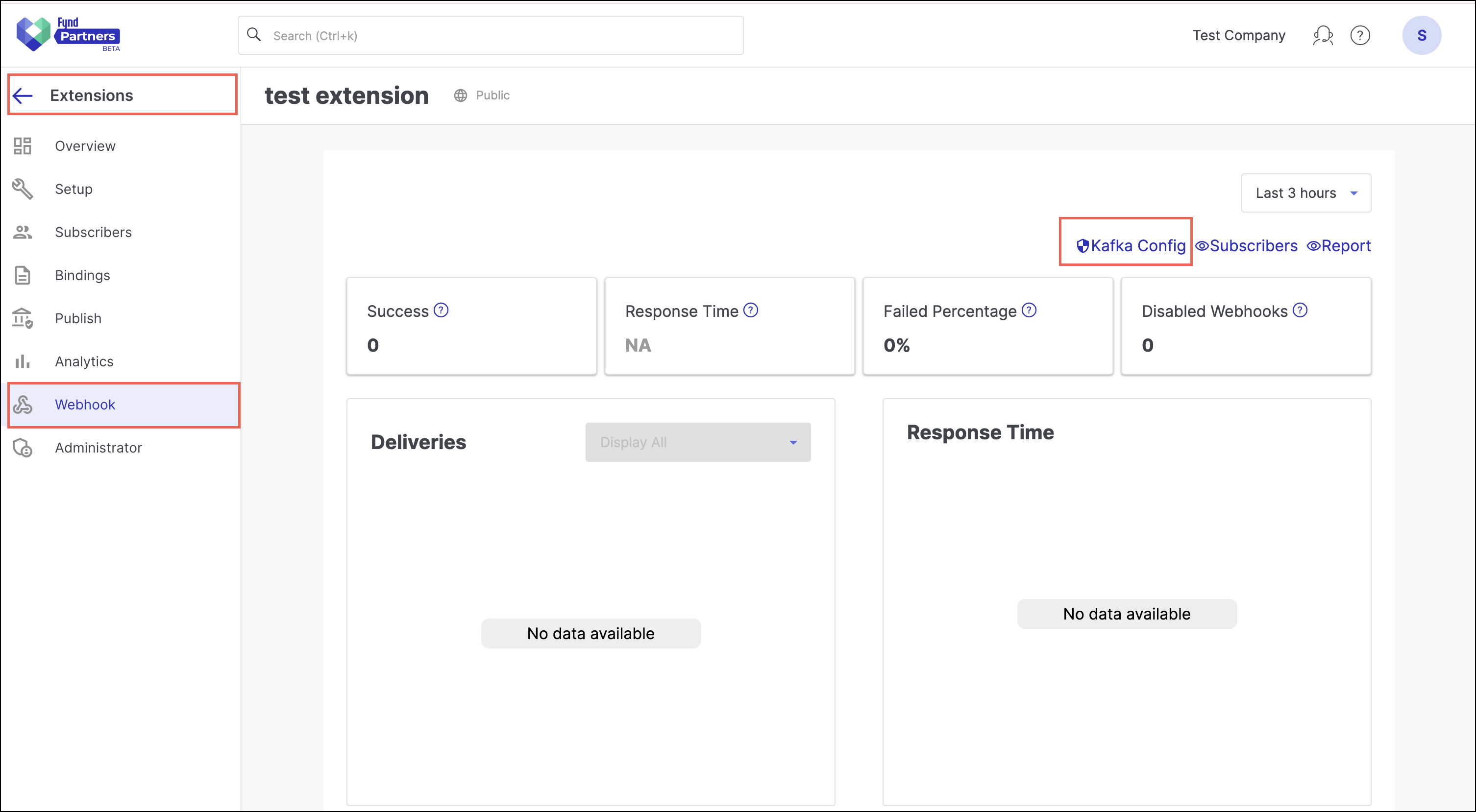Click the Response Time card NA value
1476x812 pixels.
pos(639,345)
